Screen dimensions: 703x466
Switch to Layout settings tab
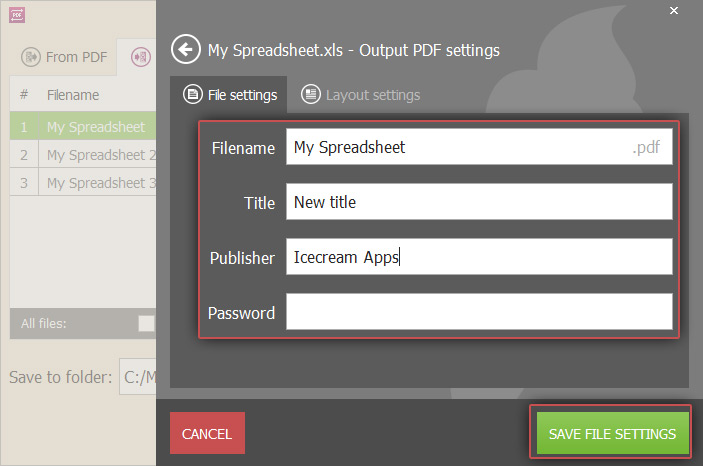[x=361, y=95]
